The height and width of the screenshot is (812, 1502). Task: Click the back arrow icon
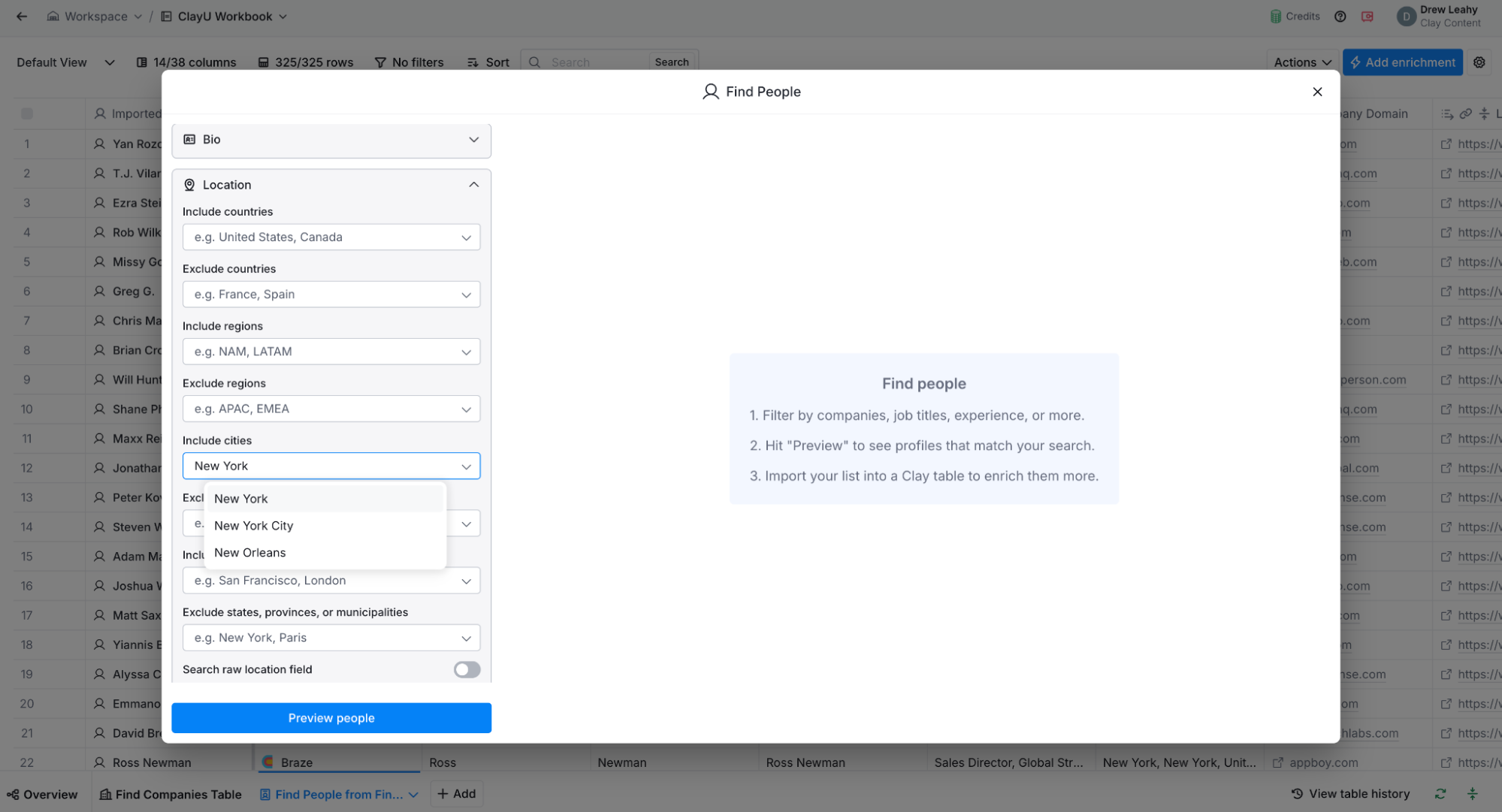[x=21, y=17]
